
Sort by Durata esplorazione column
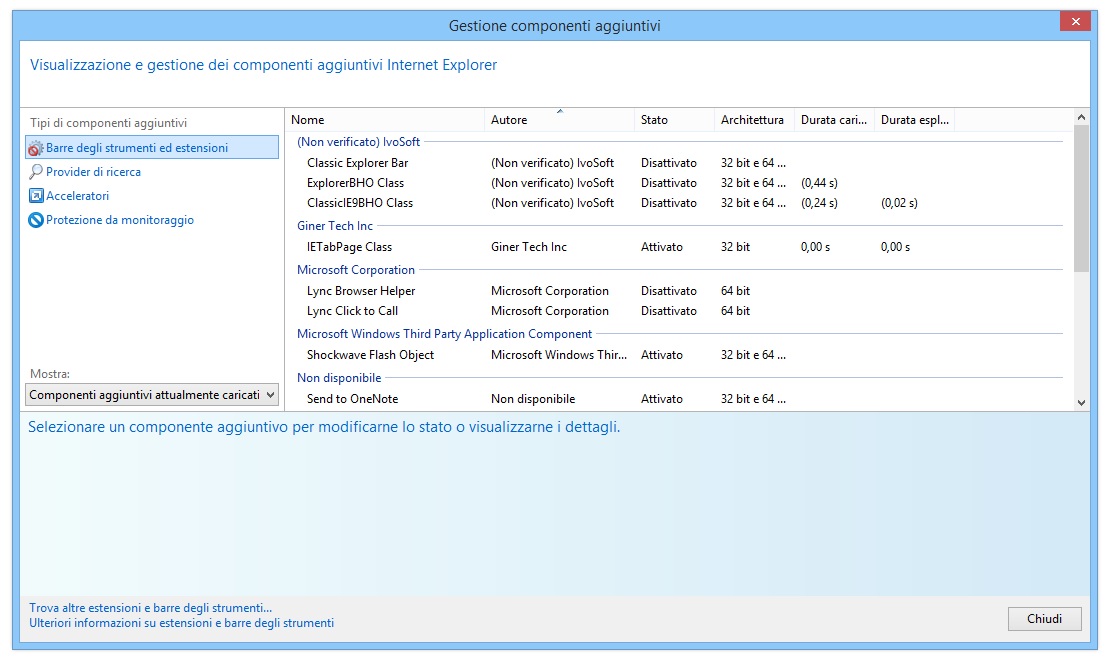(x=914, y=120)
